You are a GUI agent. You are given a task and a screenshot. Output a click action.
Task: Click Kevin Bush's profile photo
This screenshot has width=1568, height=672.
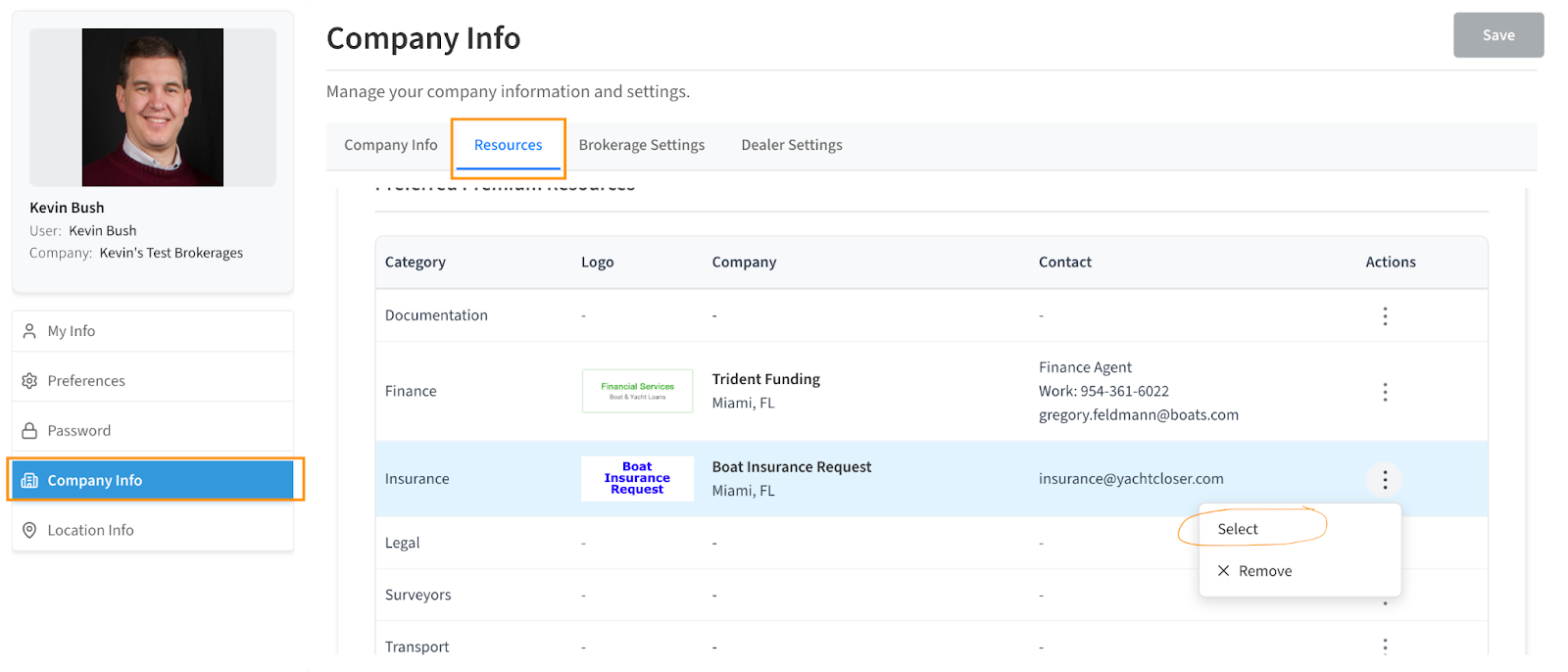(153, 107)
